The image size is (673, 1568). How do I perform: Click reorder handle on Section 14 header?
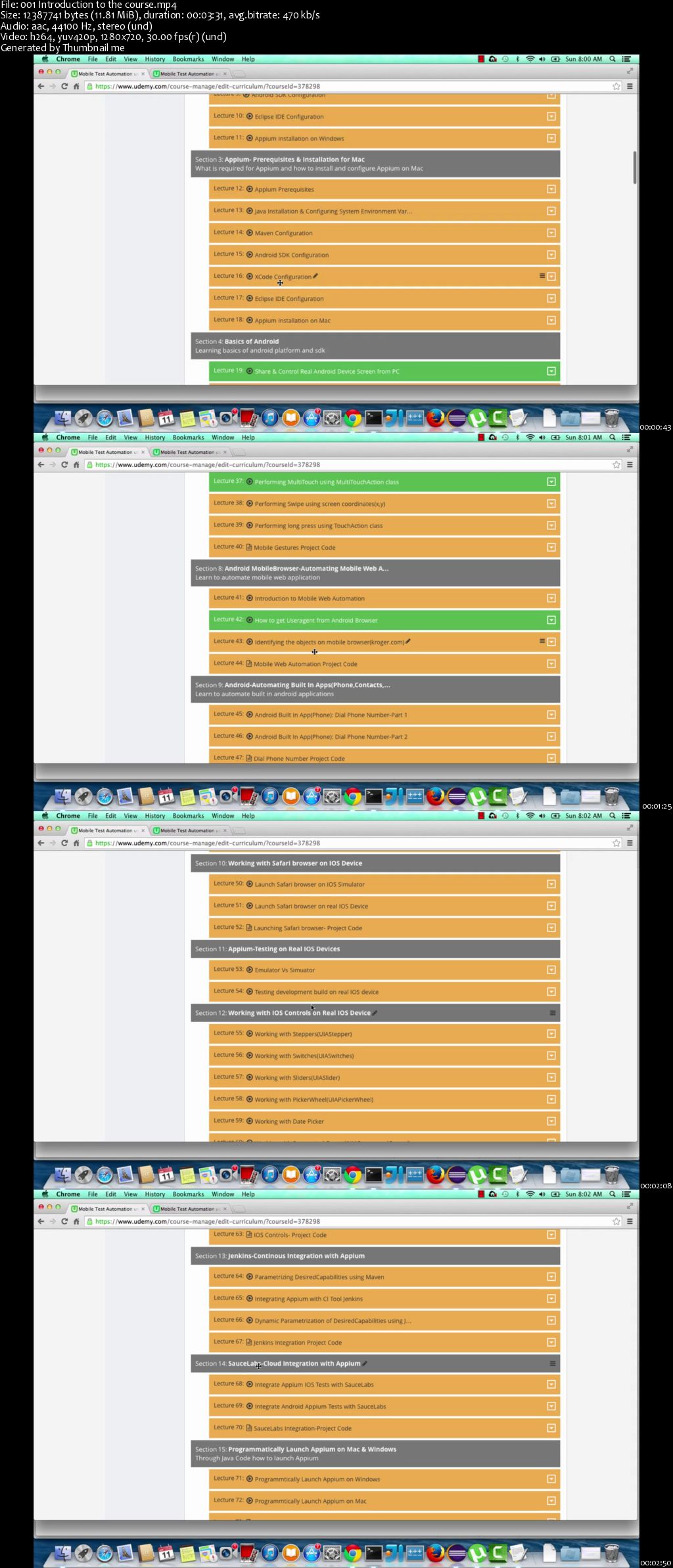click(553, 1364)
